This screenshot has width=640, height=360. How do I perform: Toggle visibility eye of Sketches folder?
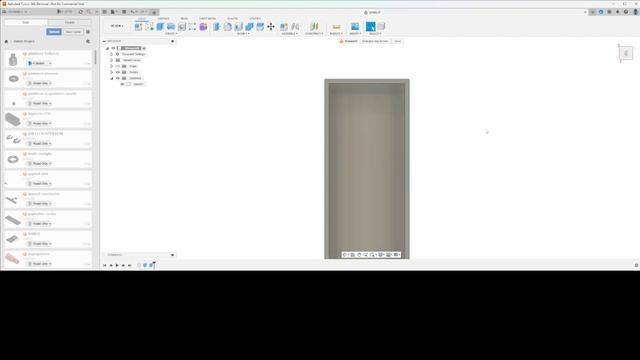pyautogui.click(x=118, y=78)
